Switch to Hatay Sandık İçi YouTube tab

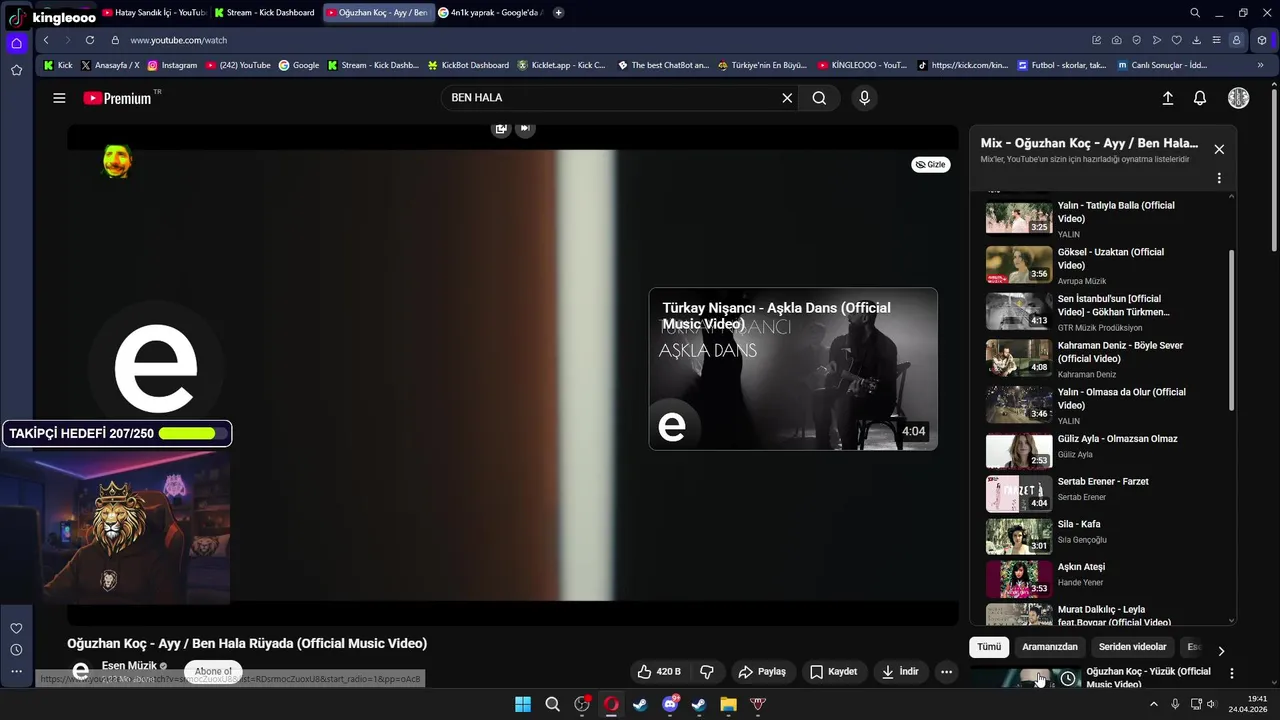[x=154, y=13]
